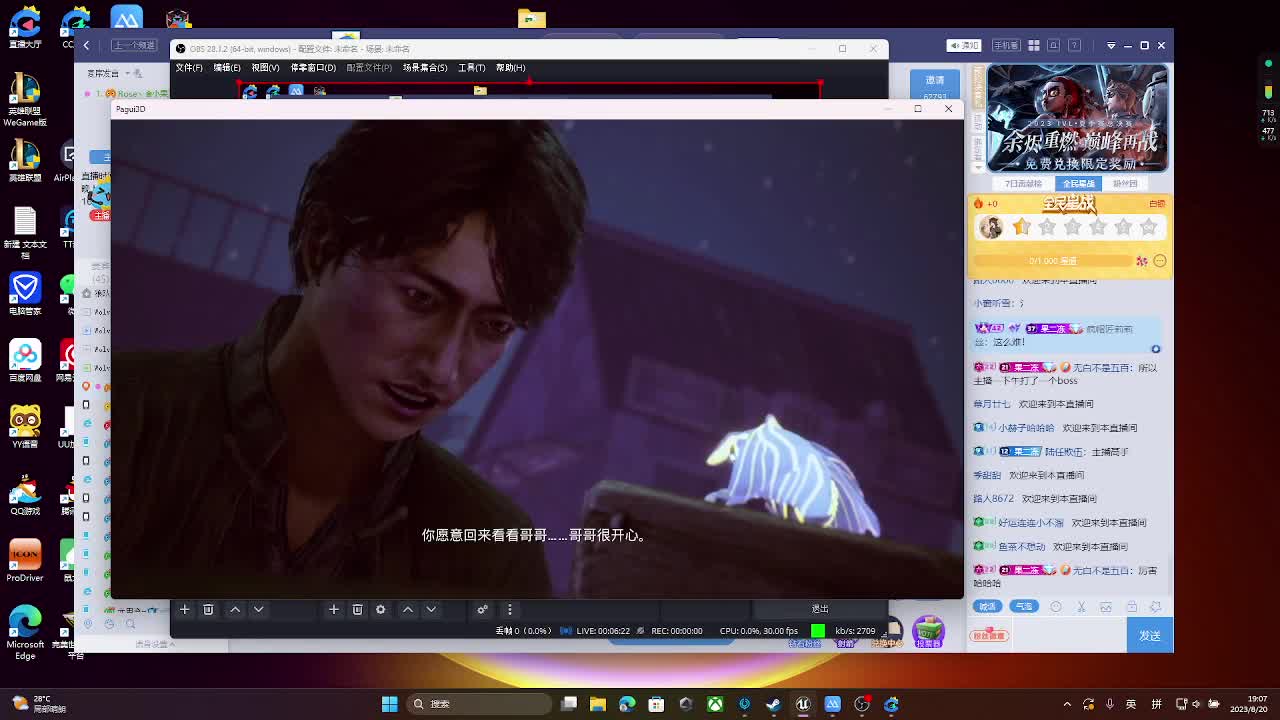Click the second blue pill button above chat input
This screenshot has width=1280, height=720.
point(1023,606)
